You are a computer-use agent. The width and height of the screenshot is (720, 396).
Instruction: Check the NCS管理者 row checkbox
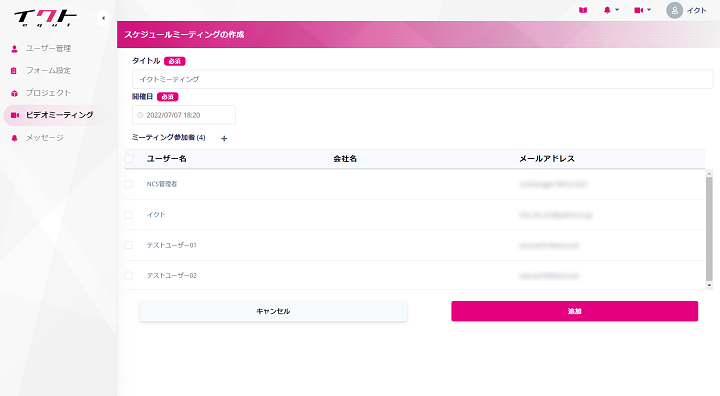129,184
